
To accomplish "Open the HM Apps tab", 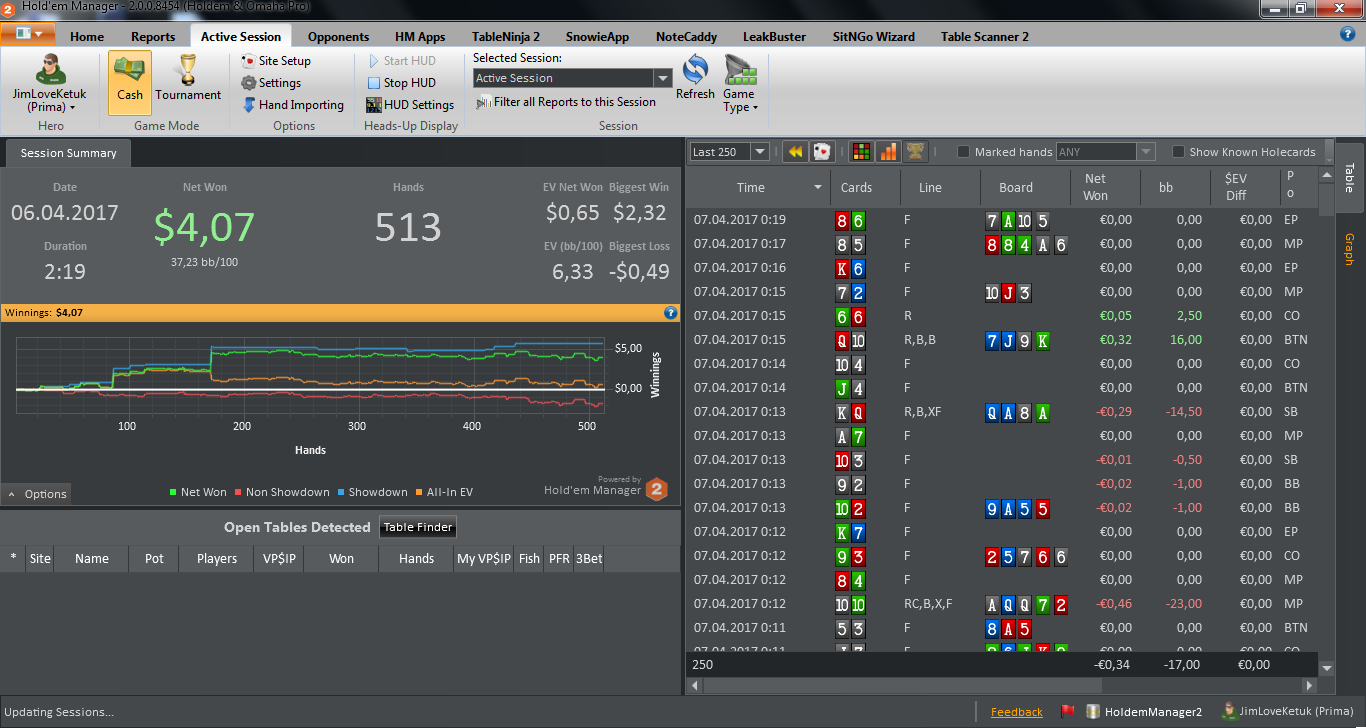I will pyautogui.click(x=420, y=37).
